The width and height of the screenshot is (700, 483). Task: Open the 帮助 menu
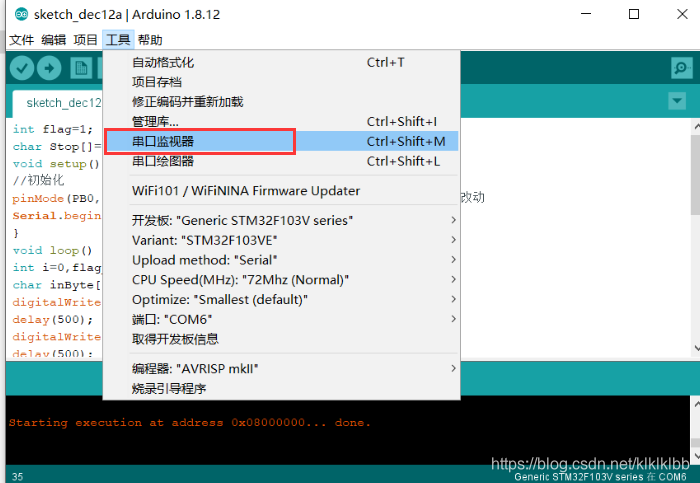pos(150,40)
